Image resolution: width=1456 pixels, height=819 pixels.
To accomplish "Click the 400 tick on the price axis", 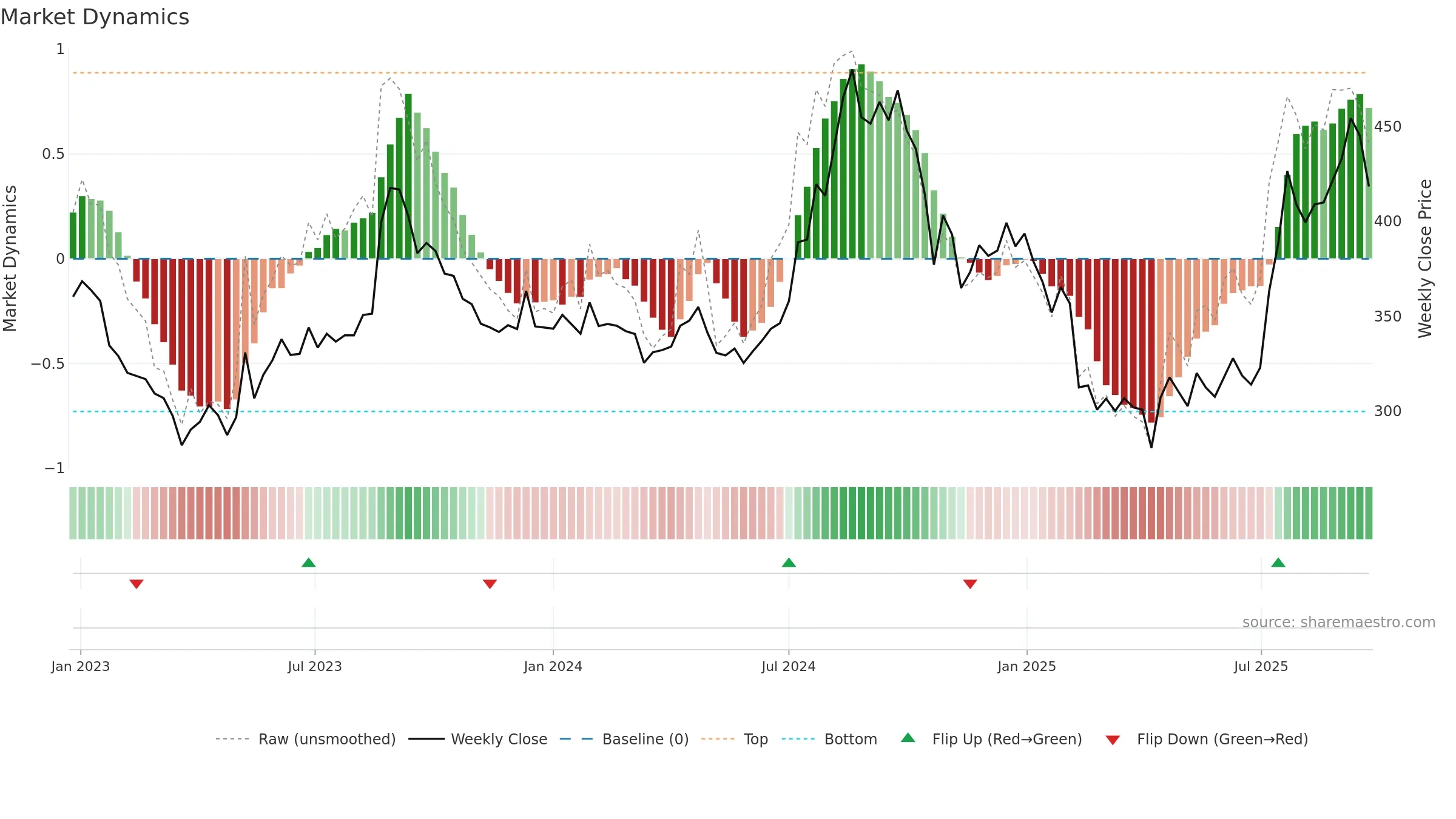I will (x=1388, y=221).
